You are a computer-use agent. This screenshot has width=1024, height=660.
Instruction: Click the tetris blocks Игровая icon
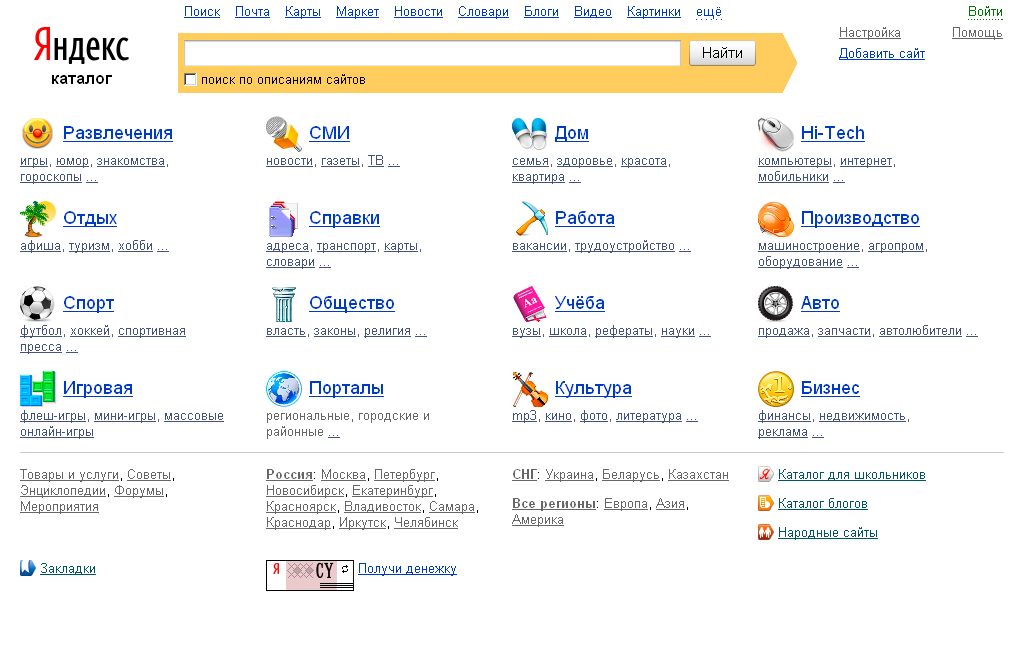coord(37,388)
